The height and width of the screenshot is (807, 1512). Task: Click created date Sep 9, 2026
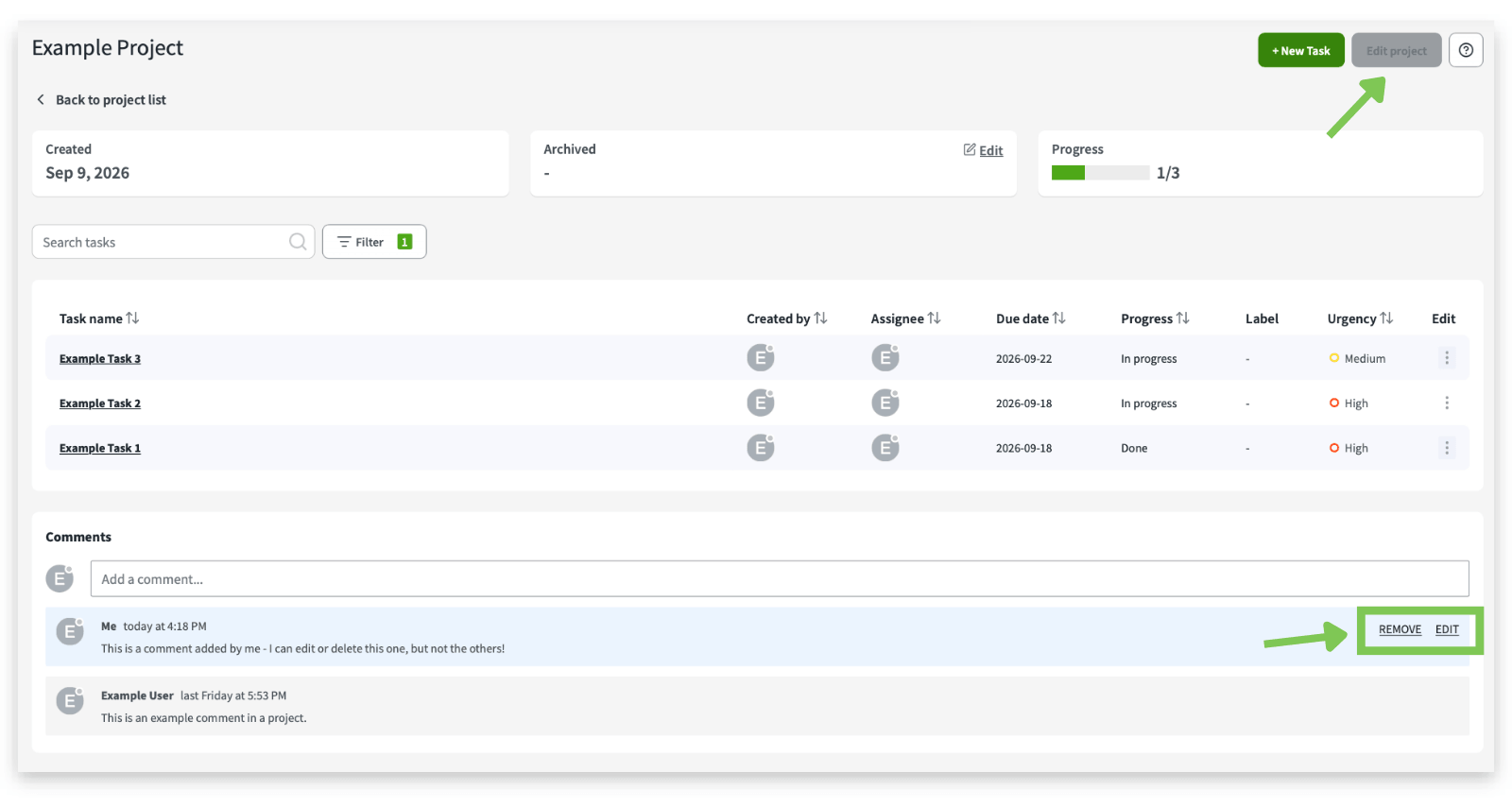[88, 173]
